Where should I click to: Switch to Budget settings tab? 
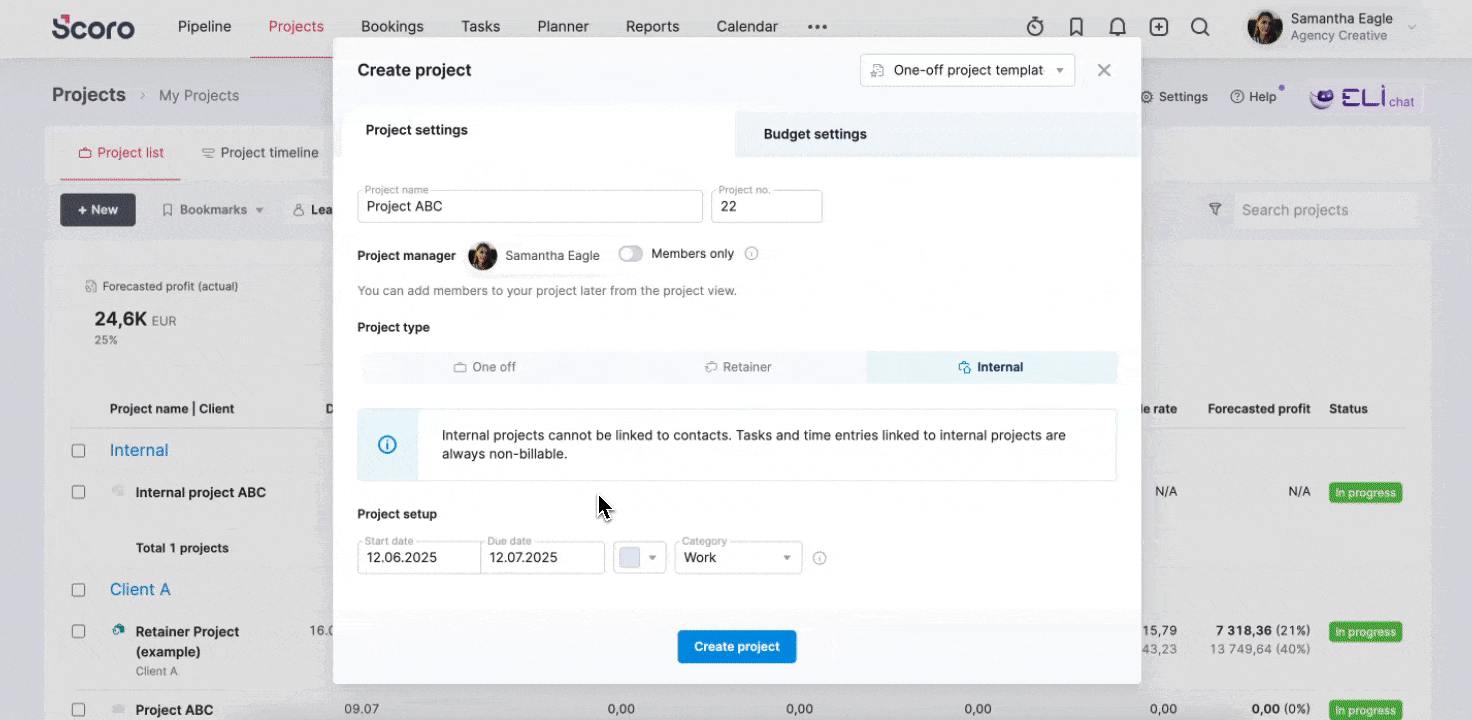click(937, 134)
